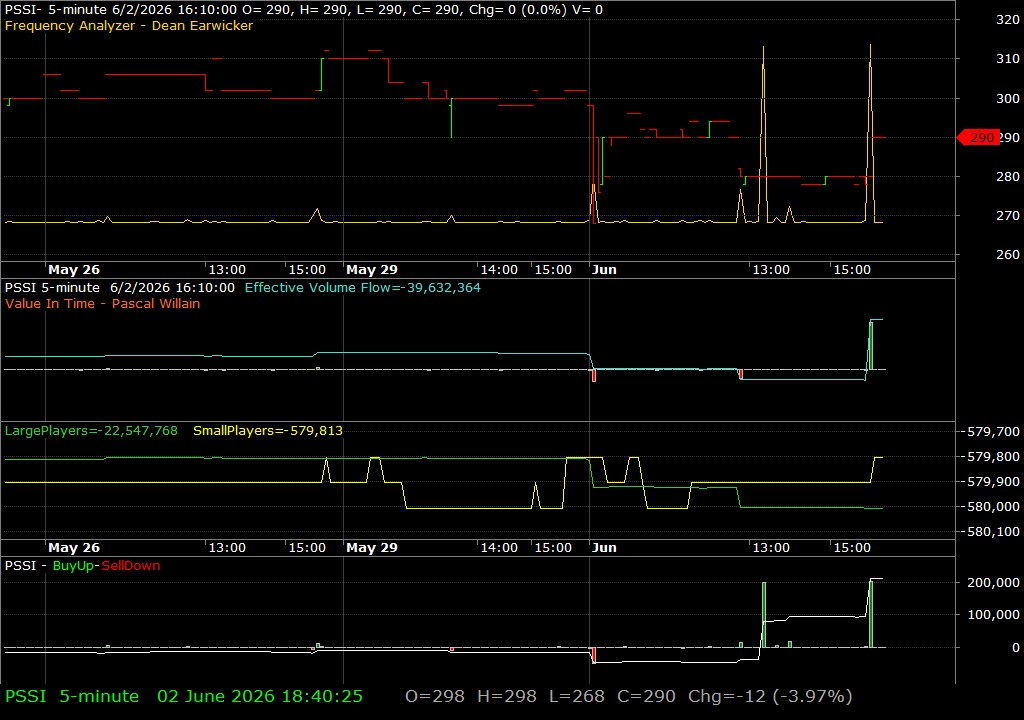Click the -580,100 axis label

[x=991, y=532]
